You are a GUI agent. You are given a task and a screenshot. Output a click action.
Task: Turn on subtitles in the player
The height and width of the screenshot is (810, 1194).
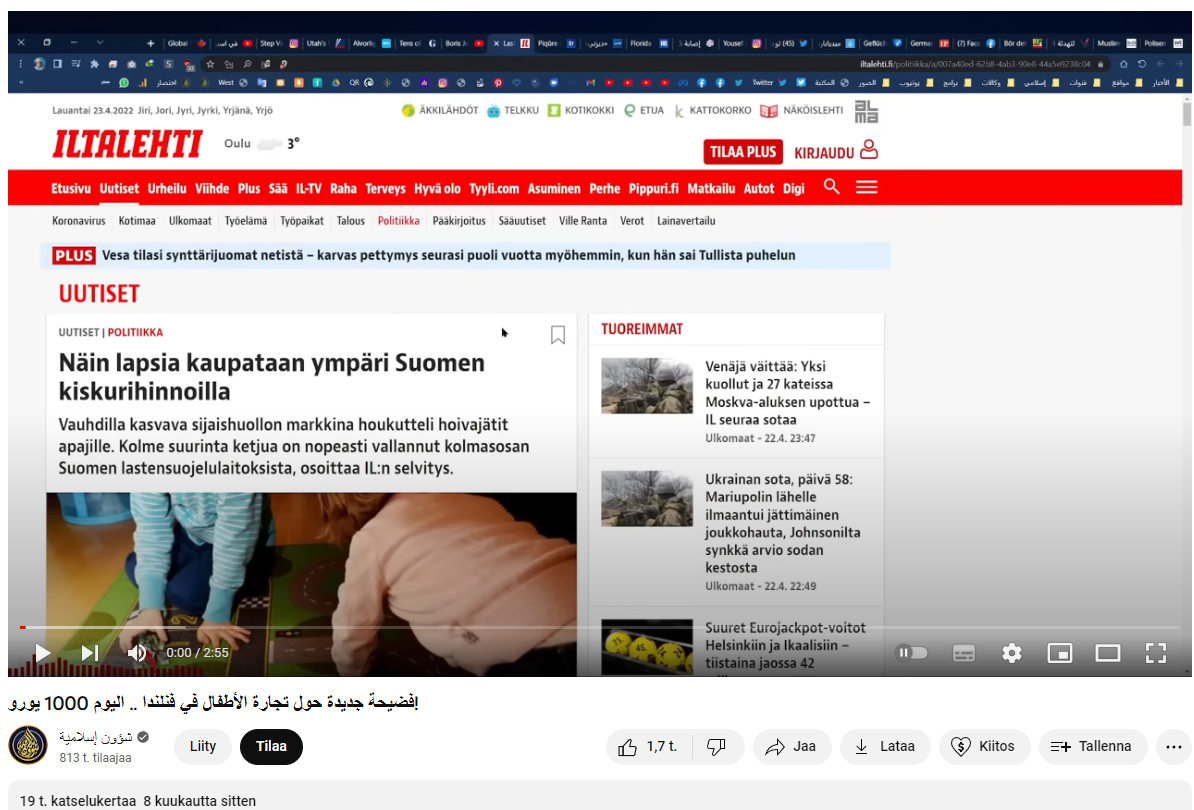click(x=963, y=653)
